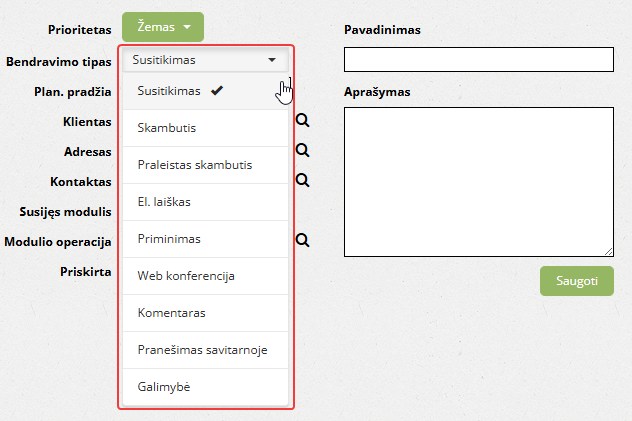
Task: Click the Aprašymas heading
Action: tap(377, 92)
